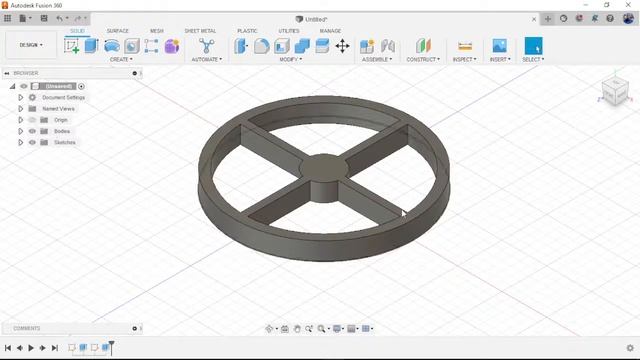Expand the Bodies node
The image size is (640, 360).
click(20, 131)
